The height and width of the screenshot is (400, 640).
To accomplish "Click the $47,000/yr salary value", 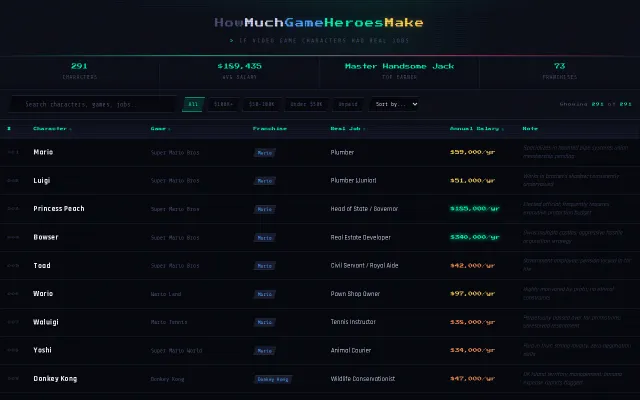I will 472,379.
